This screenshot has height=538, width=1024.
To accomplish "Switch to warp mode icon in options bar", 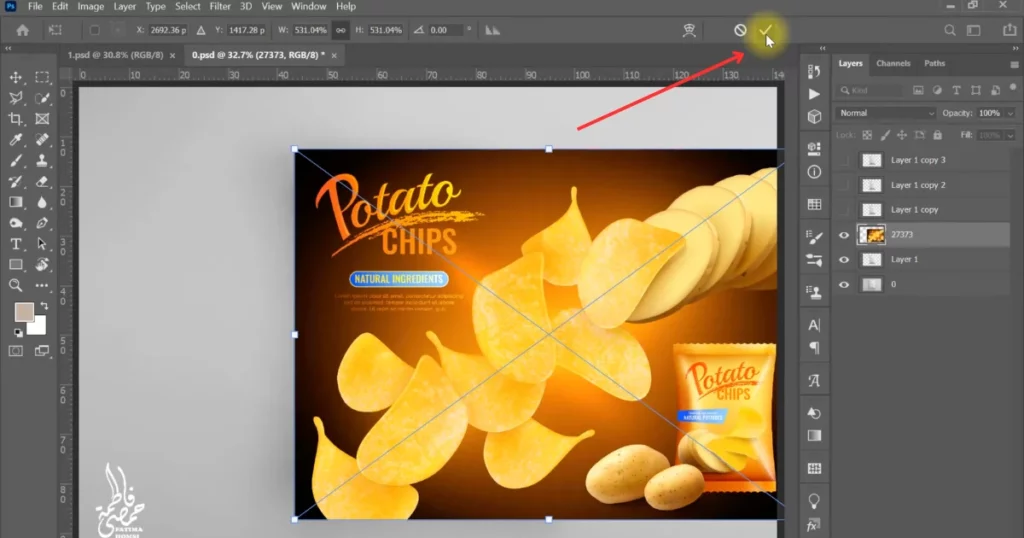I will pyautogui.click(x=689, y=30).
